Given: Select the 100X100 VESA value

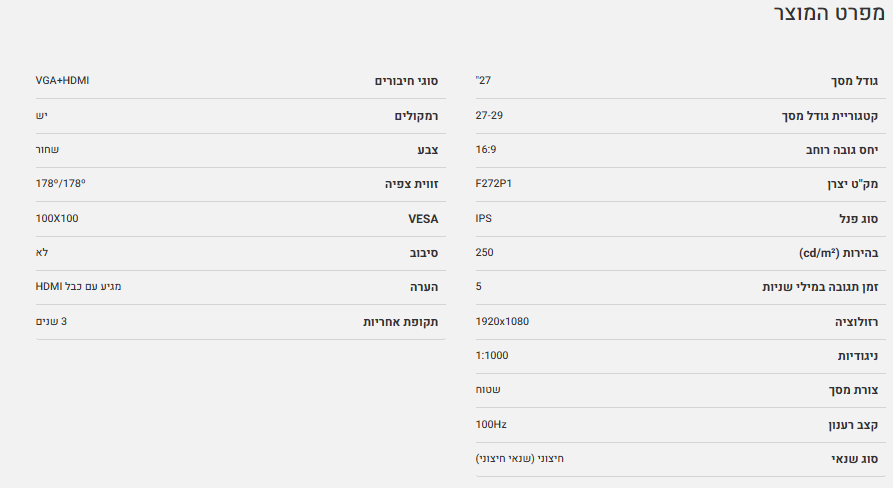Looking at the screenshot, I should (x=57, y=218).
